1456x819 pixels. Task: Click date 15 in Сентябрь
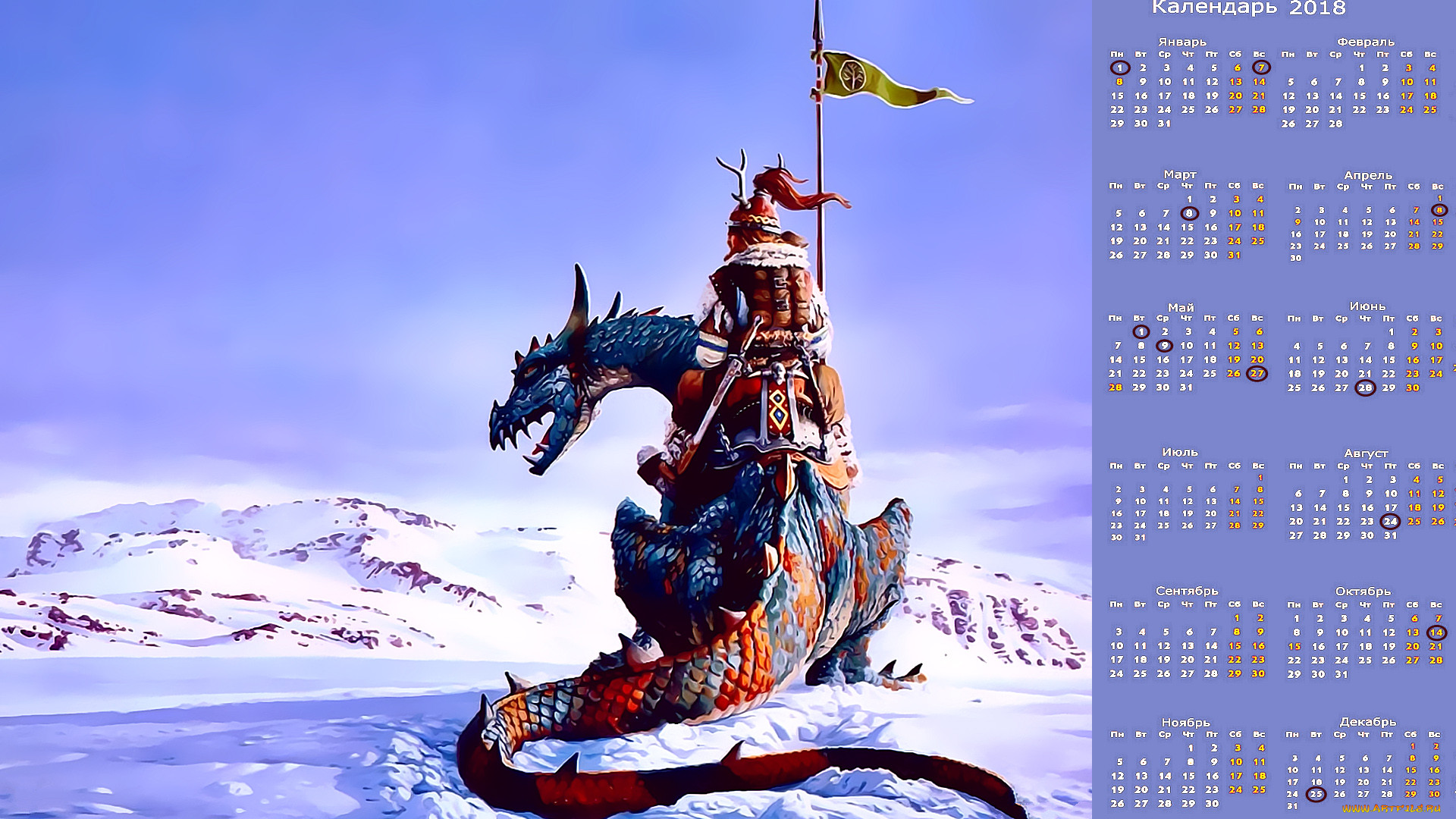click(x=1235, y=646)
